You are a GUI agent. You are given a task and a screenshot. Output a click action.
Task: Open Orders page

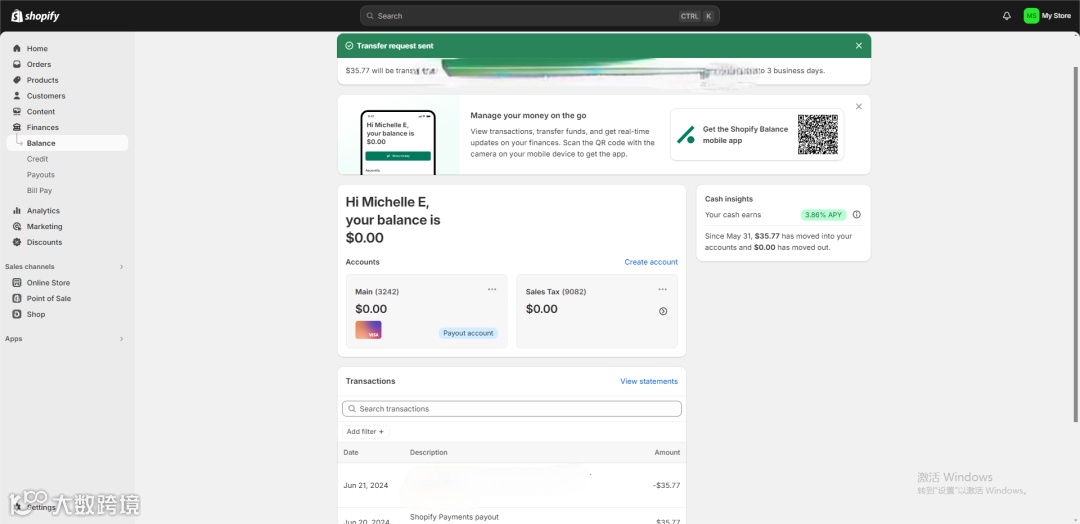(x=39, y=64)
